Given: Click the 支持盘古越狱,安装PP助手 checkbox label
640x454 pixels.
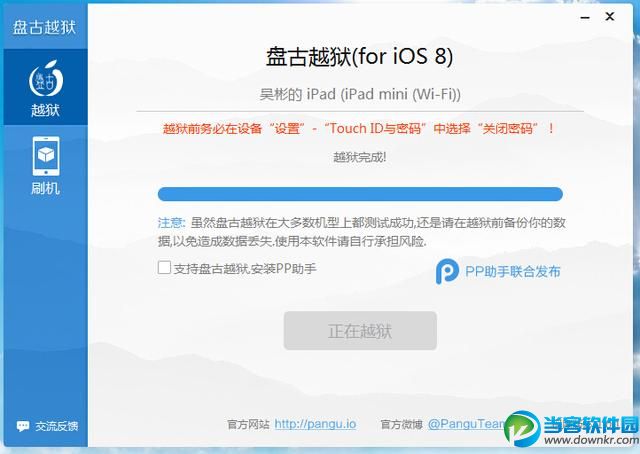Looking at the screenshot, I should tap(245, 269).
